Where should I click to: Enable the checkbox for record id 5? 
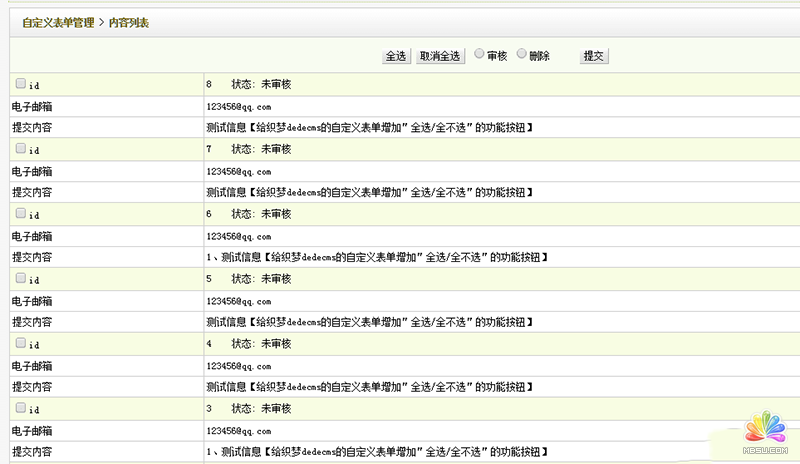click(21, 278)
